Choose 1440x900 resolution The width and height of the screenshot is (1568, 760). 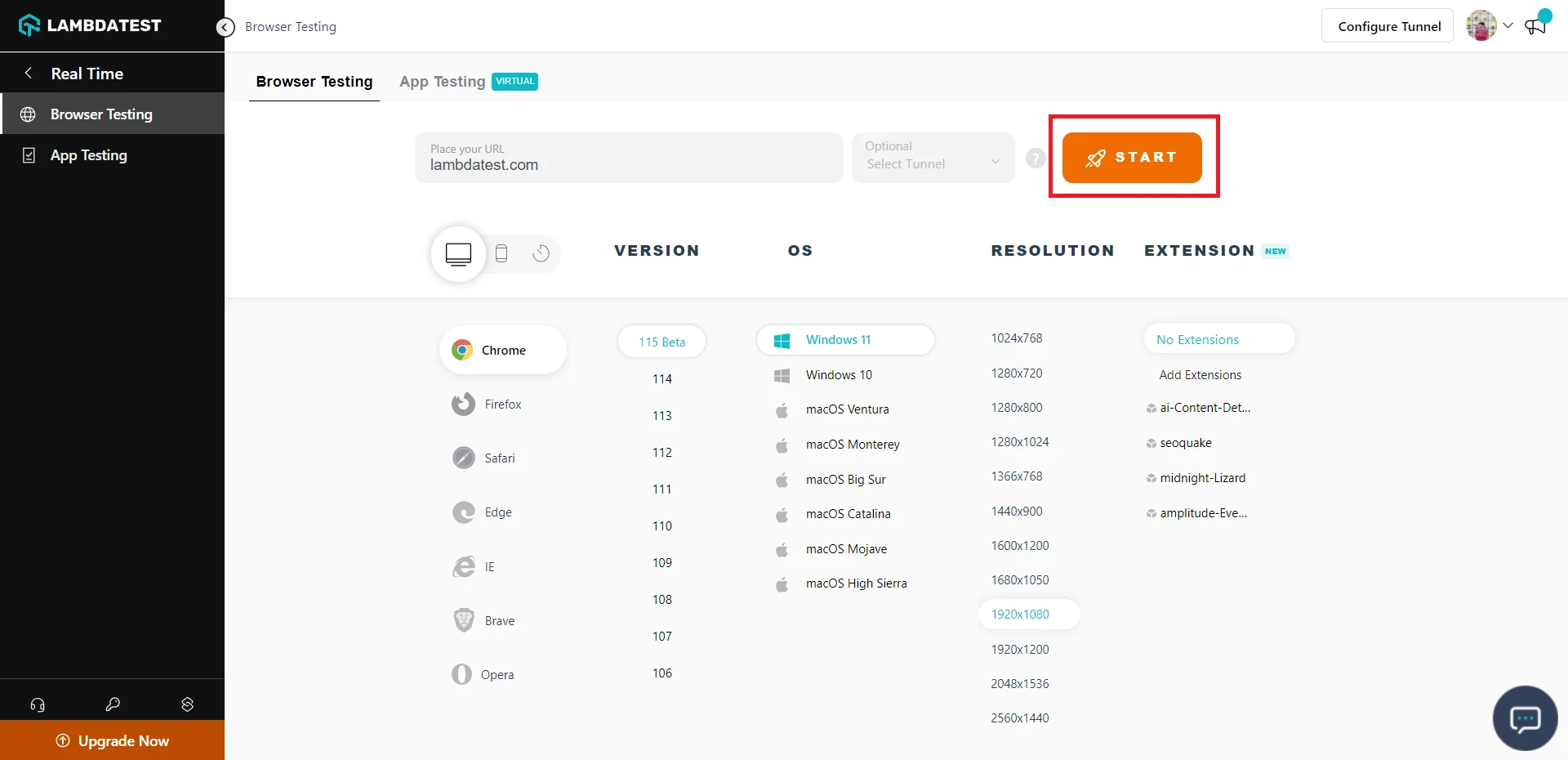click(x=1017, y=511)
